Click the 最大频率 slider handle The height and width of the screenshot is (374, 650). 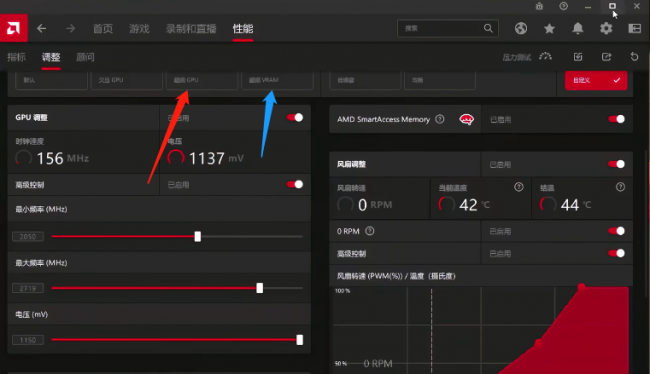click(x=260, y=288)
